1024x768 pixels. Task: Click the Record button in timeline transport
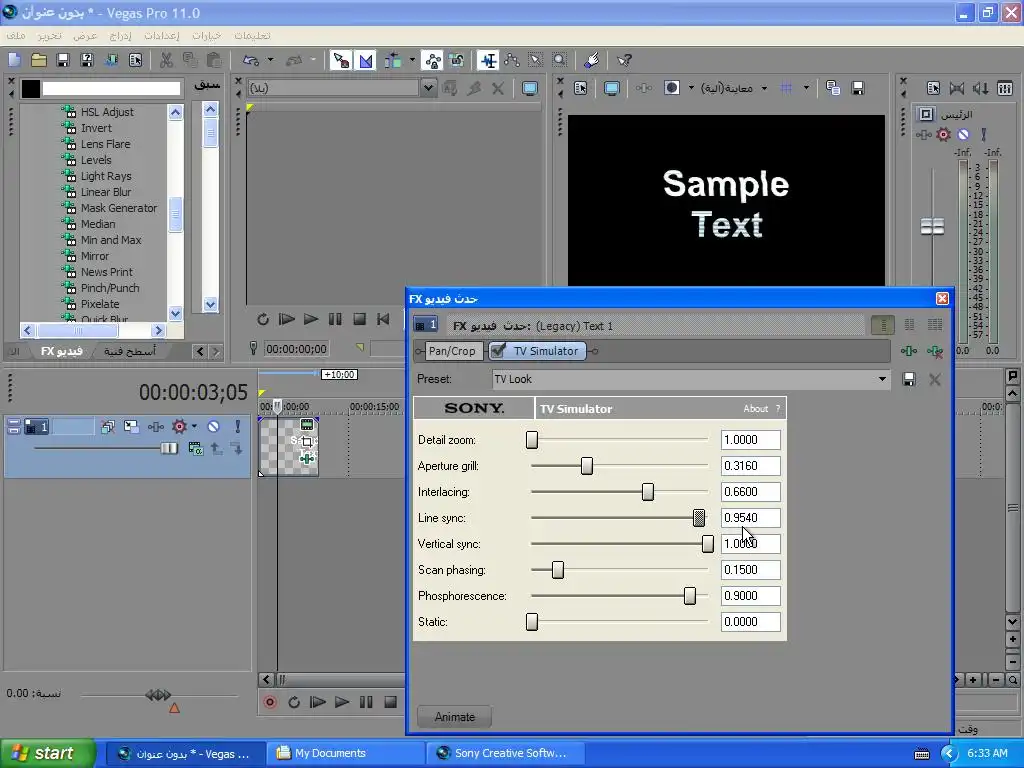coord(270,702)
